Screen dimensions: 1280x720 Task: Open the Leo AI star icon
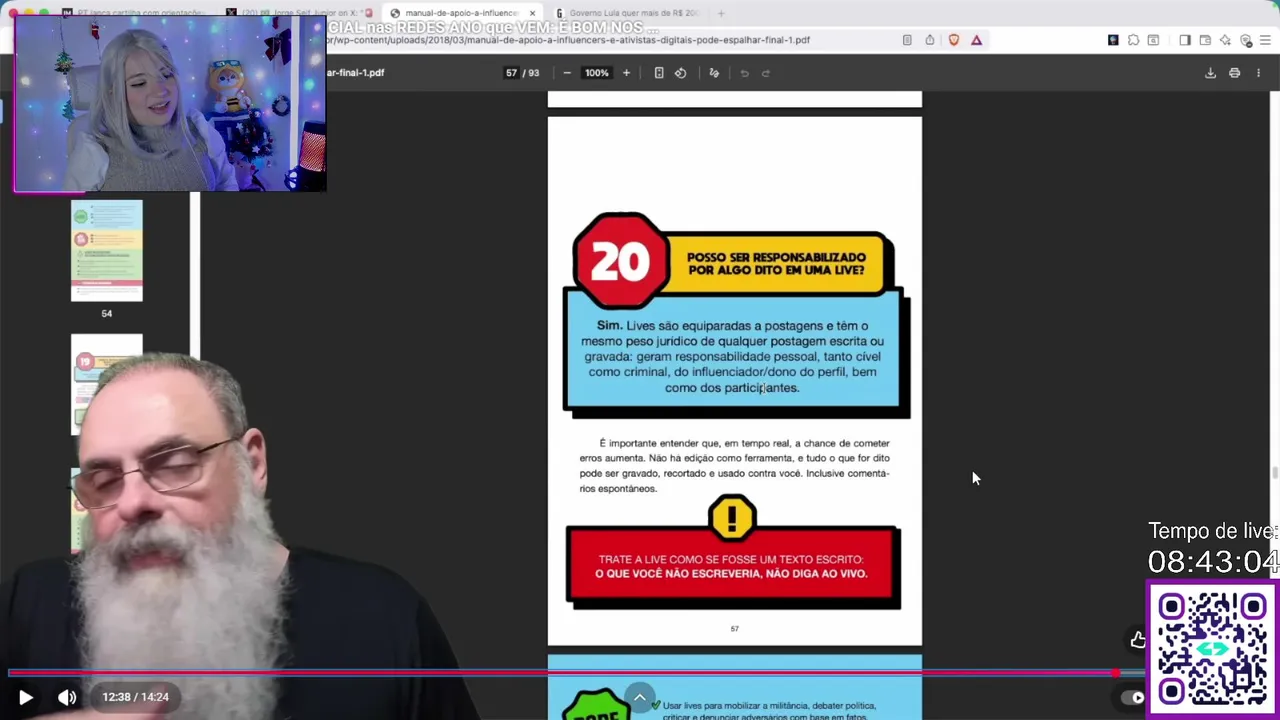click(1225, 40)
